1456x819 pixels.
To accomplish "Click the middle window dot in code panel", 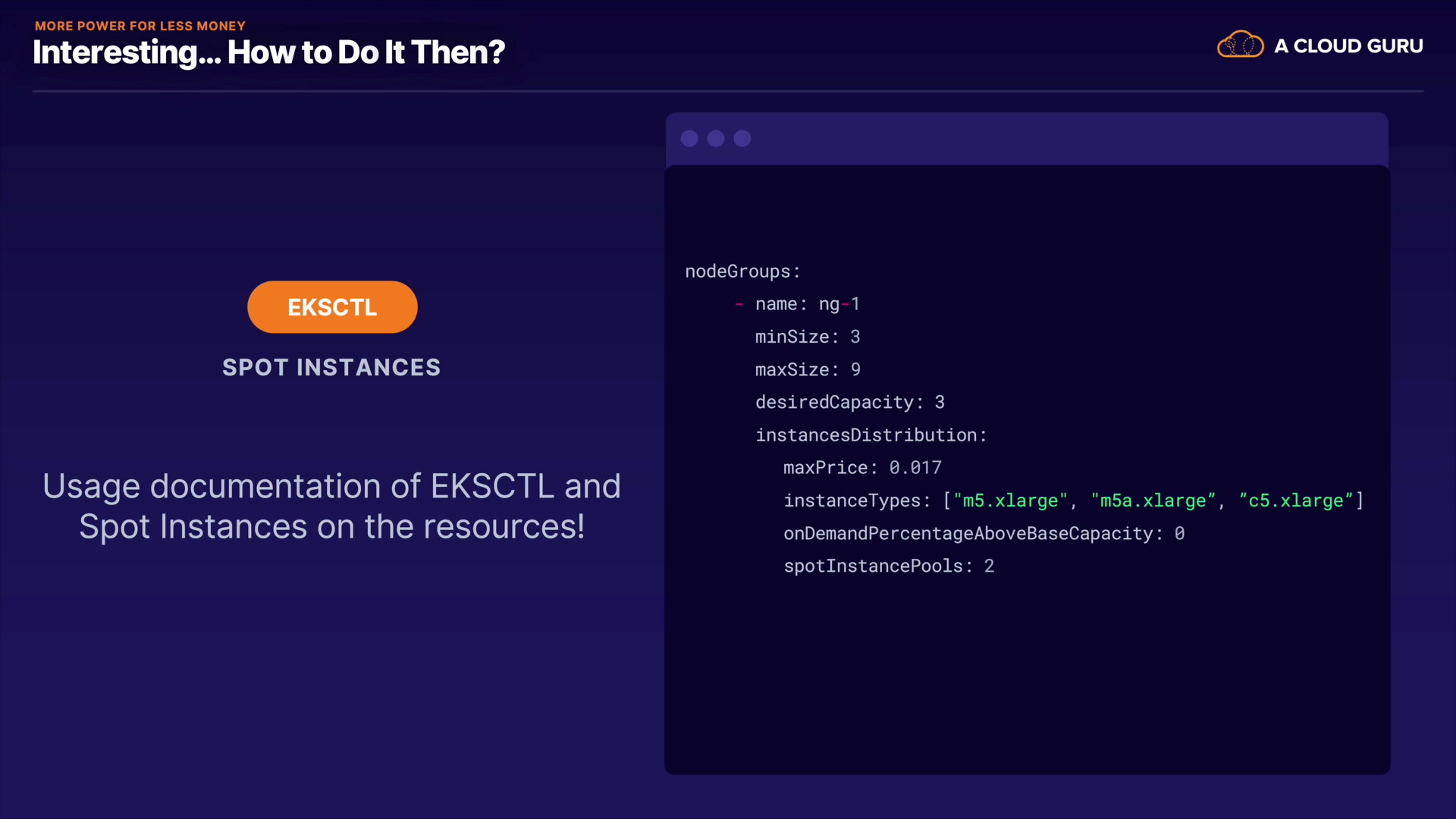I will pos(716,139).
